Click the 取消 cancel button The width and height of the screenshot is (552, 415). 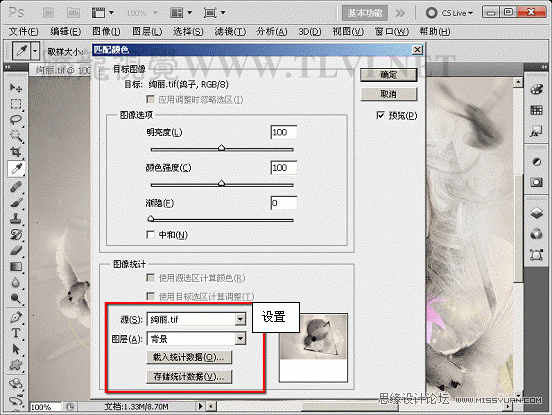click(389, 94)
